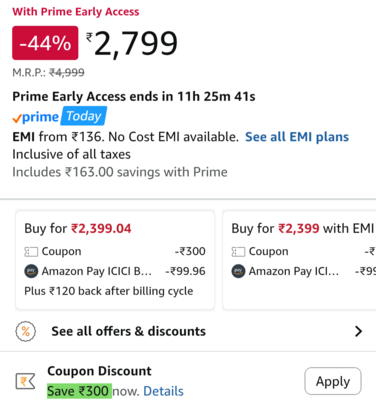This screenshot has width=376, height=400.
Task: Click the highlighted Save ₹300 text
Action: (x=78, y=391)
